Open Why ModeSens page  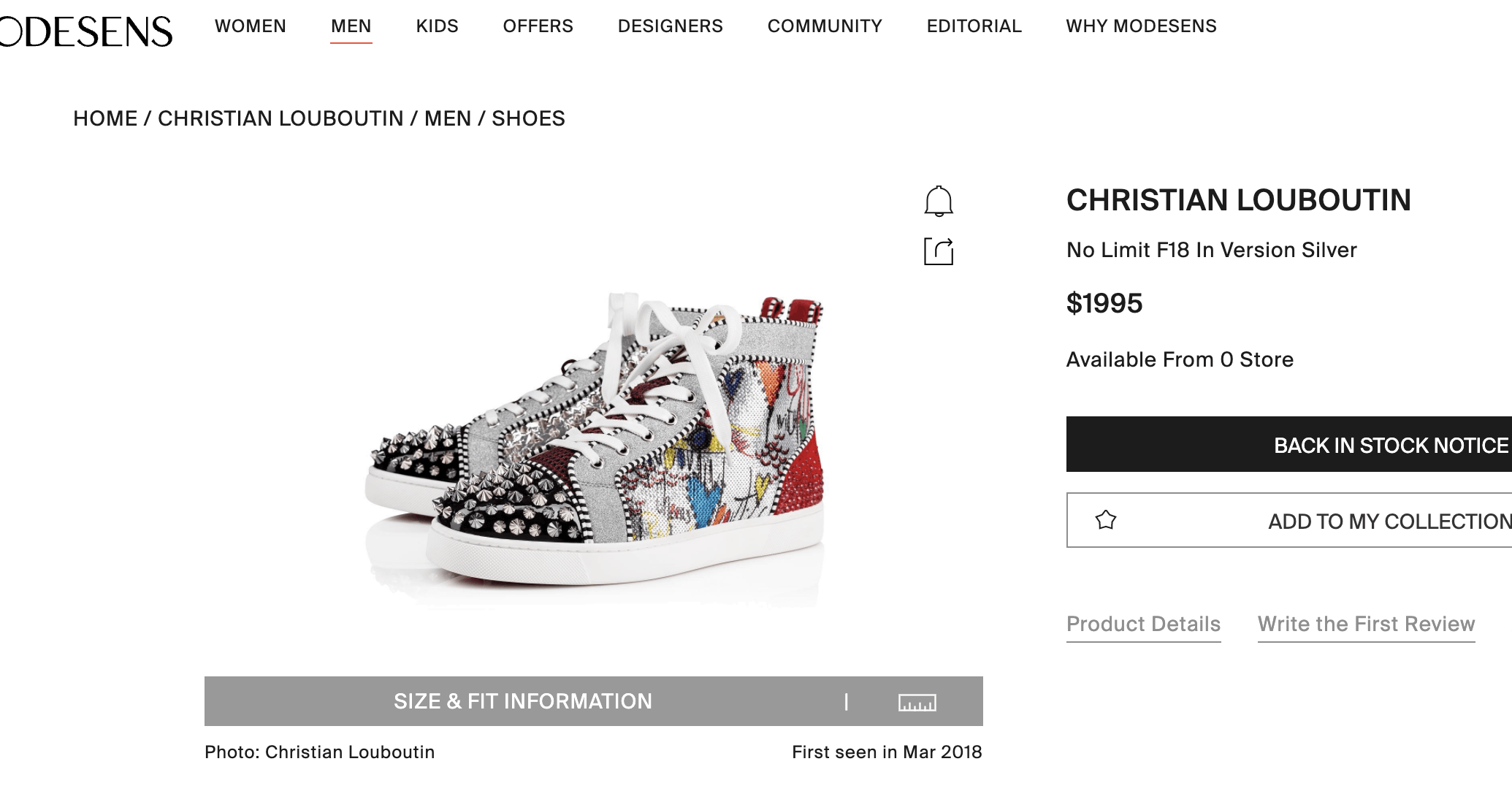pyautogui.click(x=1141, y=26)
